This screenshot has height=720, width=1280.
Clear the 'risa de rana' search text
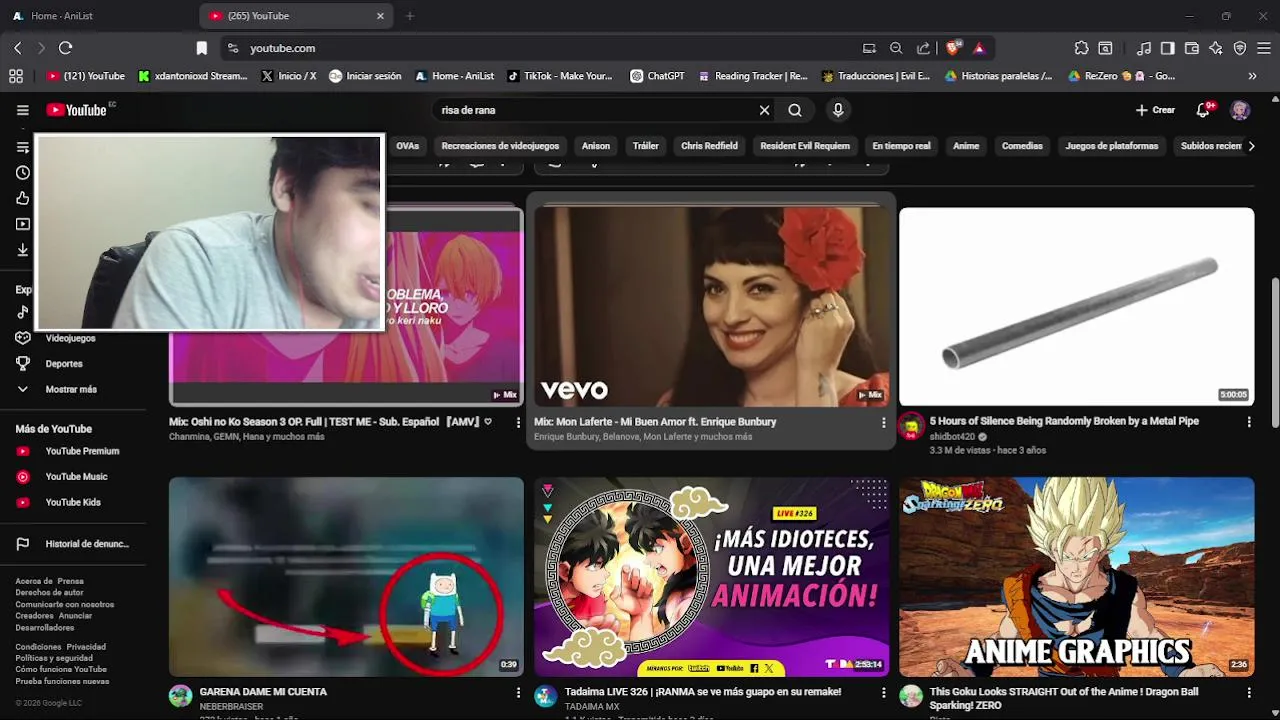[764, 110]
